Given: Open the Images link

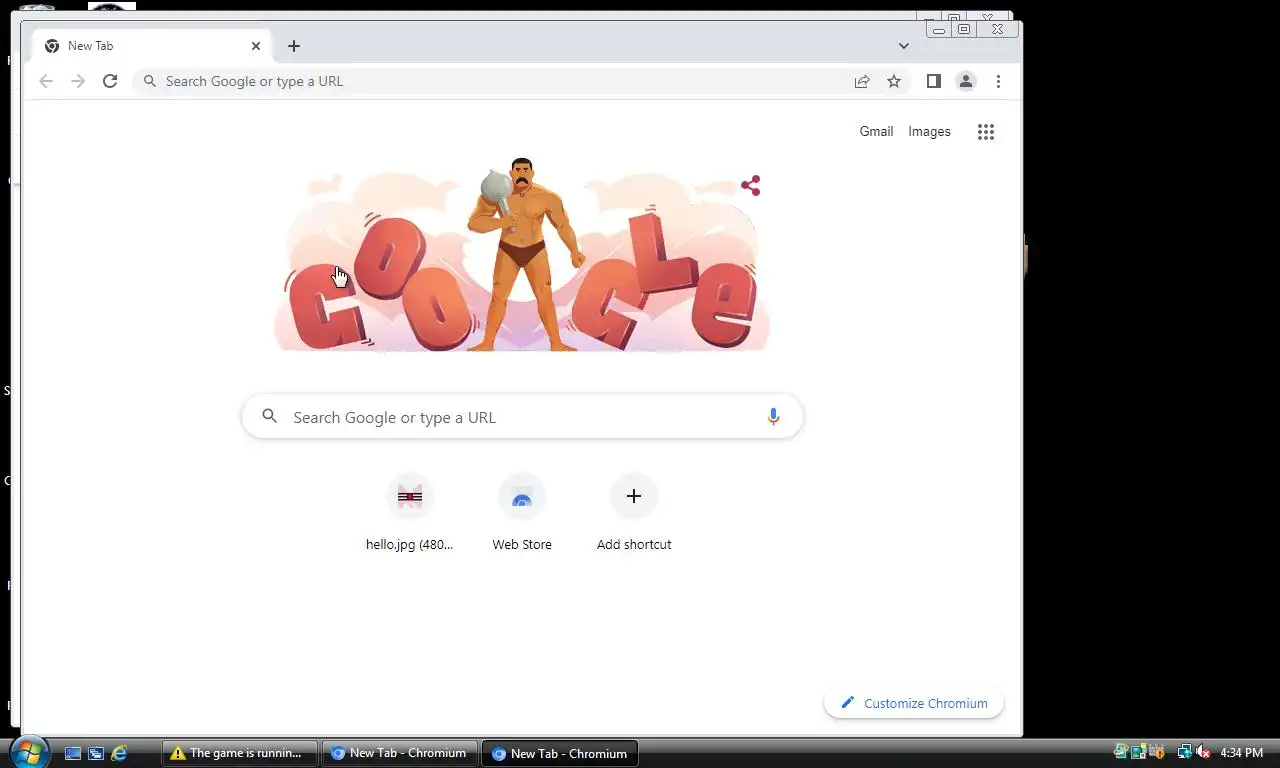Looking at the screenshot, I should coord(929,131).
